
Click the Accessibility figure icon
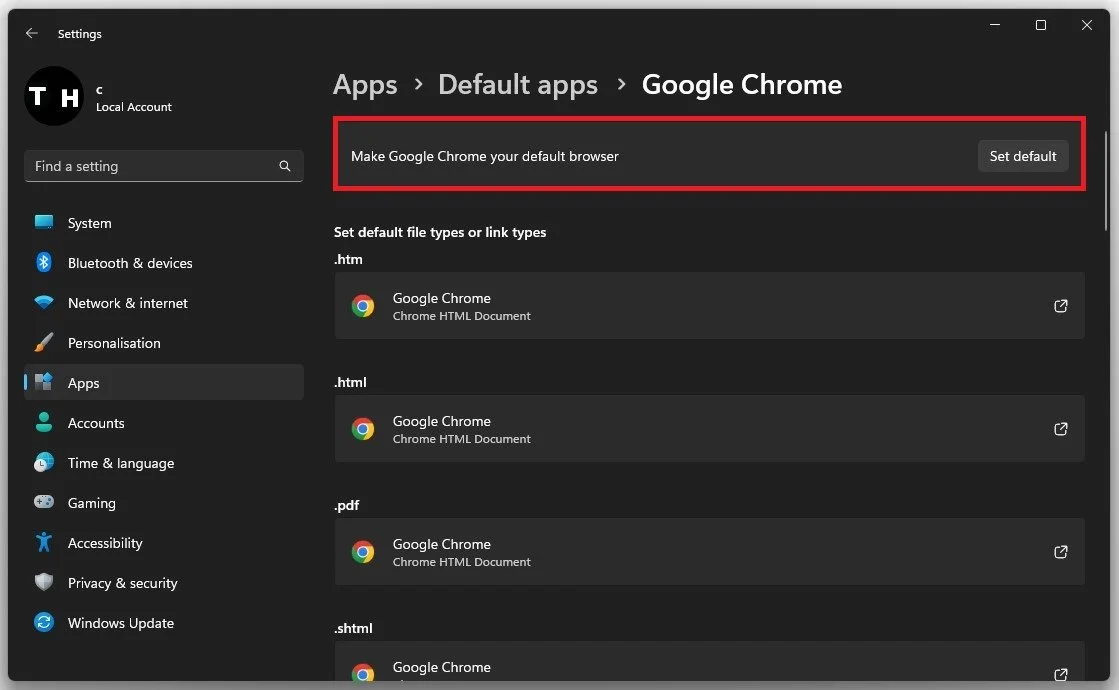(x=44, y=542)
